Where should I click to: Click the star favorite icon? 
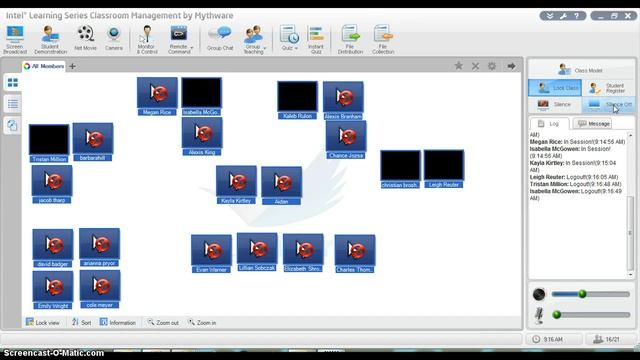(x=459, y=66)
